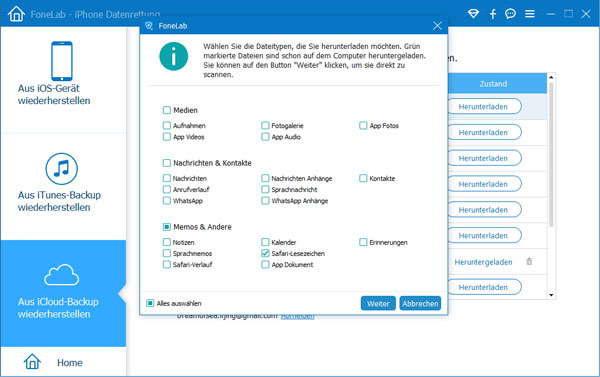Check the Sprachmemos checkbox
The image size is (600, 377).
pyautogui.click(x=167, y=253)
